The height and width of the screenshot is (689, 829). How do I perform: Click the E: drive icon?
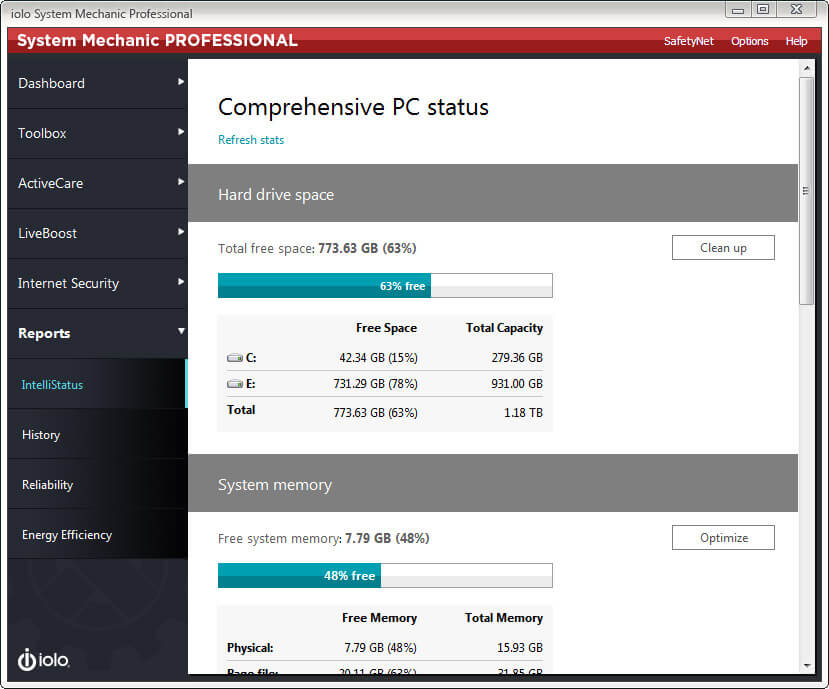point(235,384)
